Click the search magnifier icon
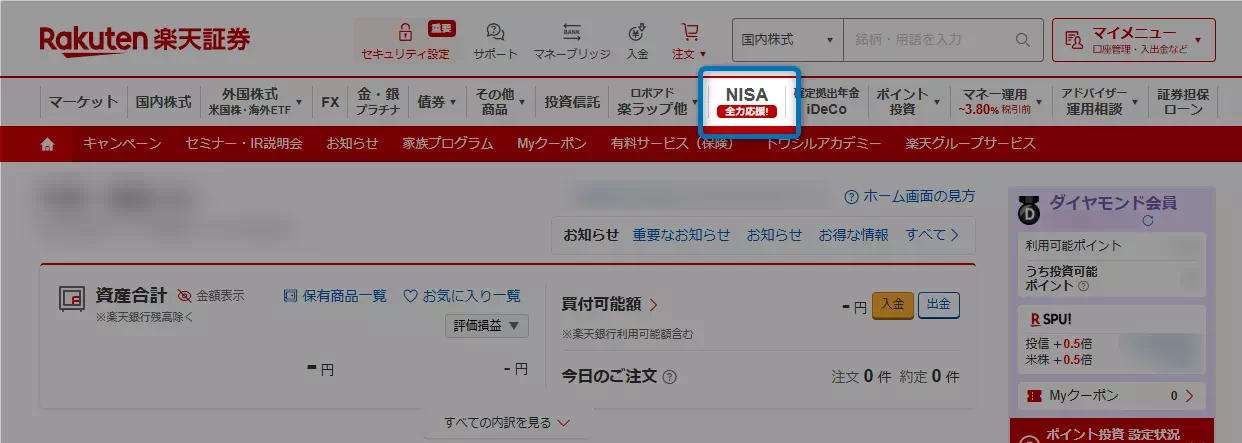 (x=1022, y=40)
